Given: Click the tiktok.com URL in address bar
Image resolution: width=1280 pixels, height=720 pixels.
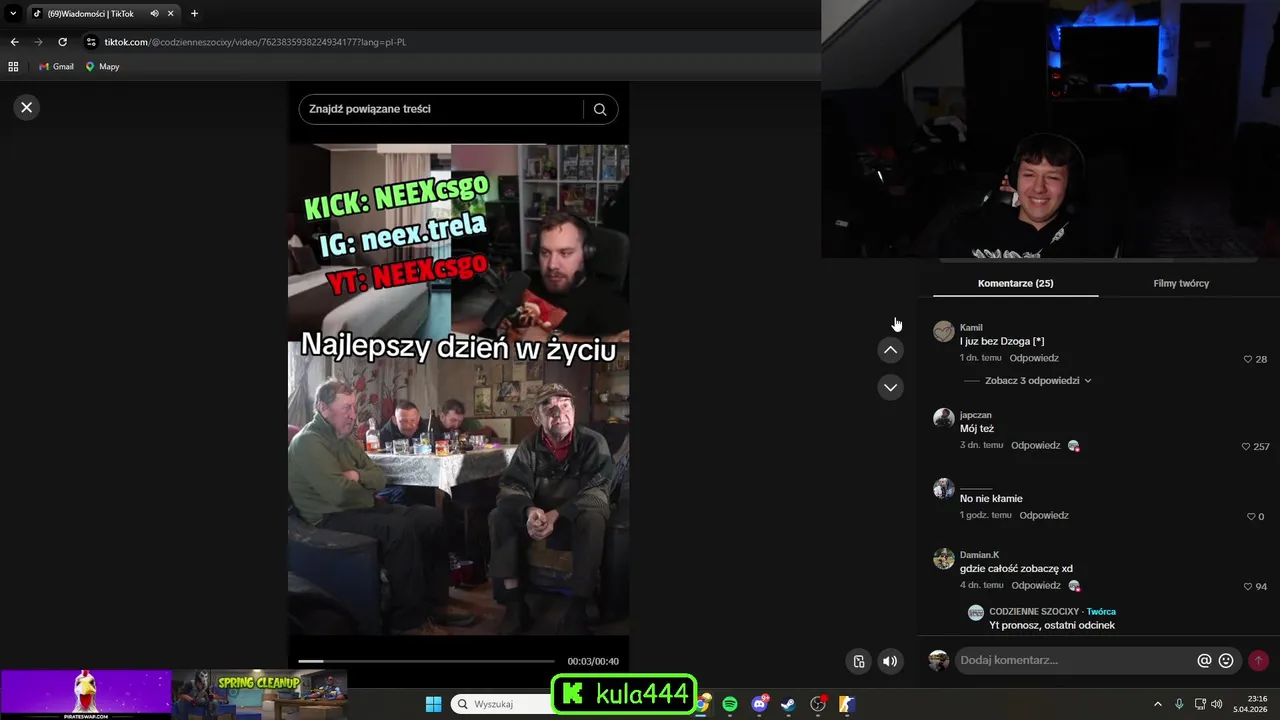Looking at the screenshot, I should pos(255,42).
